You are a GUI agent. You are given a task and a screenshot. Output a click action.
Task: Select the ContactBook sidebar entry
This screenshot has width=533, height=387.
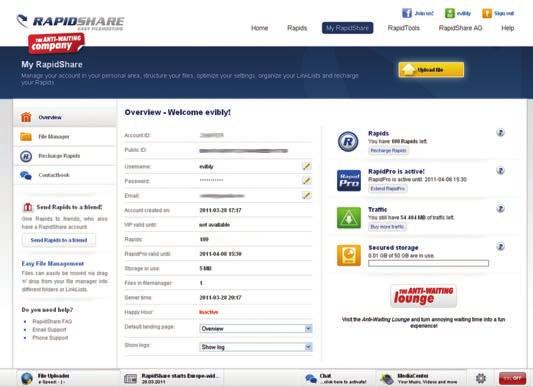pyautogui.click(x=65, y=175)
